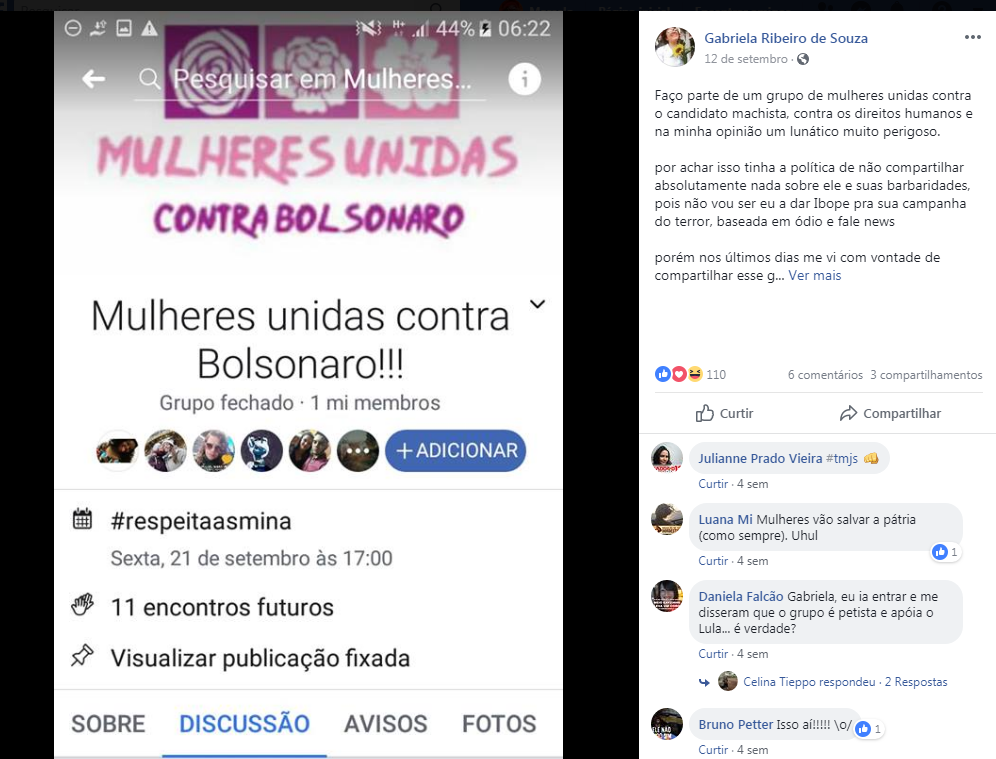
Task: Click the search magnifier icon
Action: pos(150,79)
